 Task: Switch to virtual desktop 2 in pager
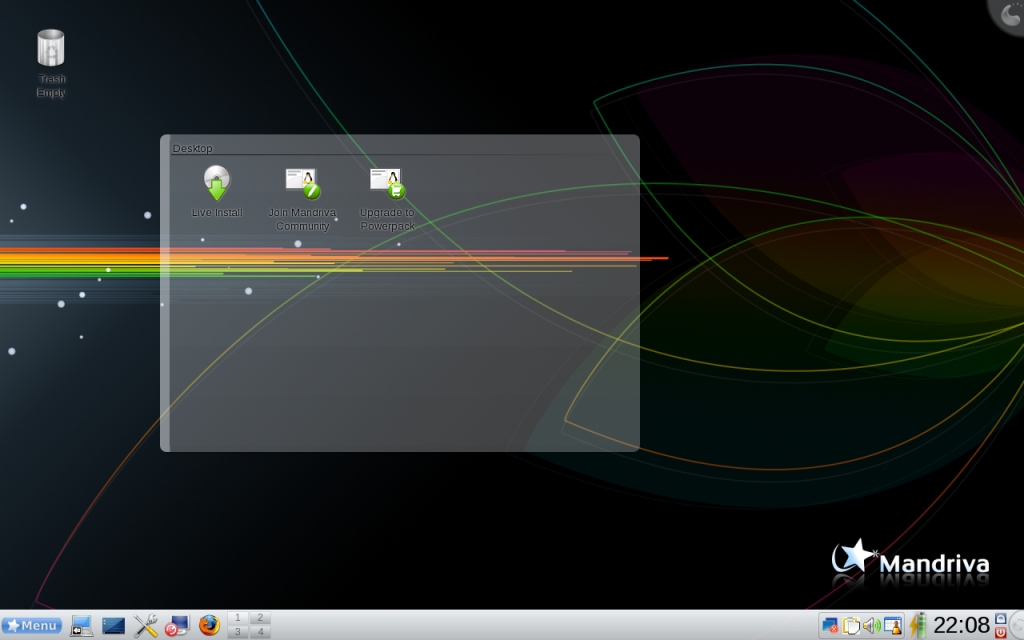[x=260, y=618]
